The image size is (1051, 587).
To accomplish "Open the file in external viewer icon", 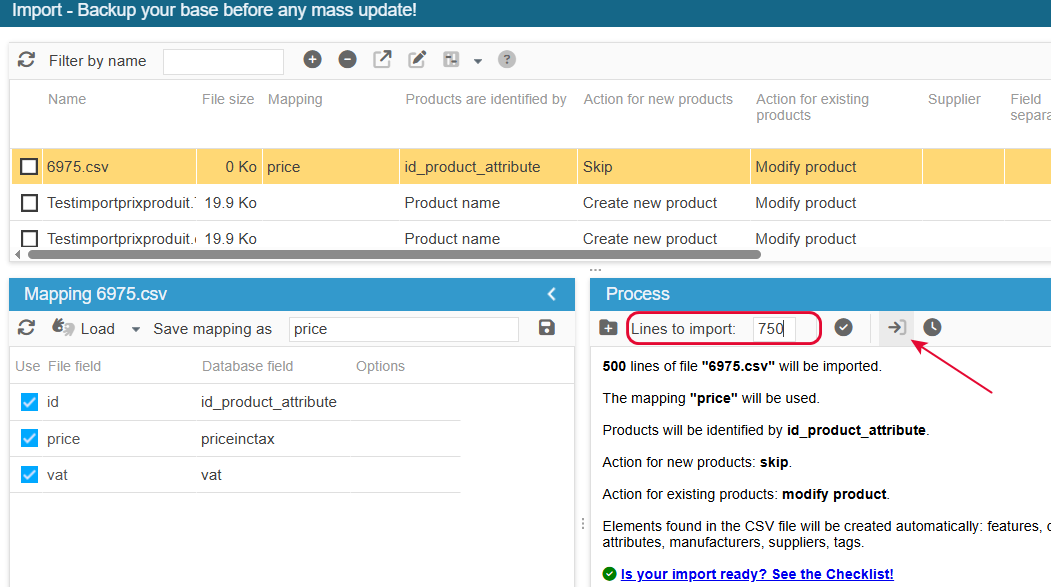I will 382,60.
